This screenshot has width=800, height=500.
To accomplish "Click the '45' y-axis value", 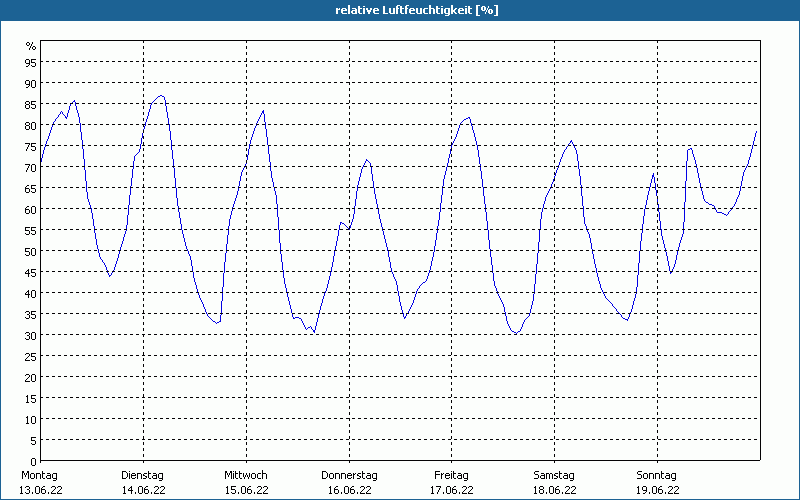I will tap(31, 273).
